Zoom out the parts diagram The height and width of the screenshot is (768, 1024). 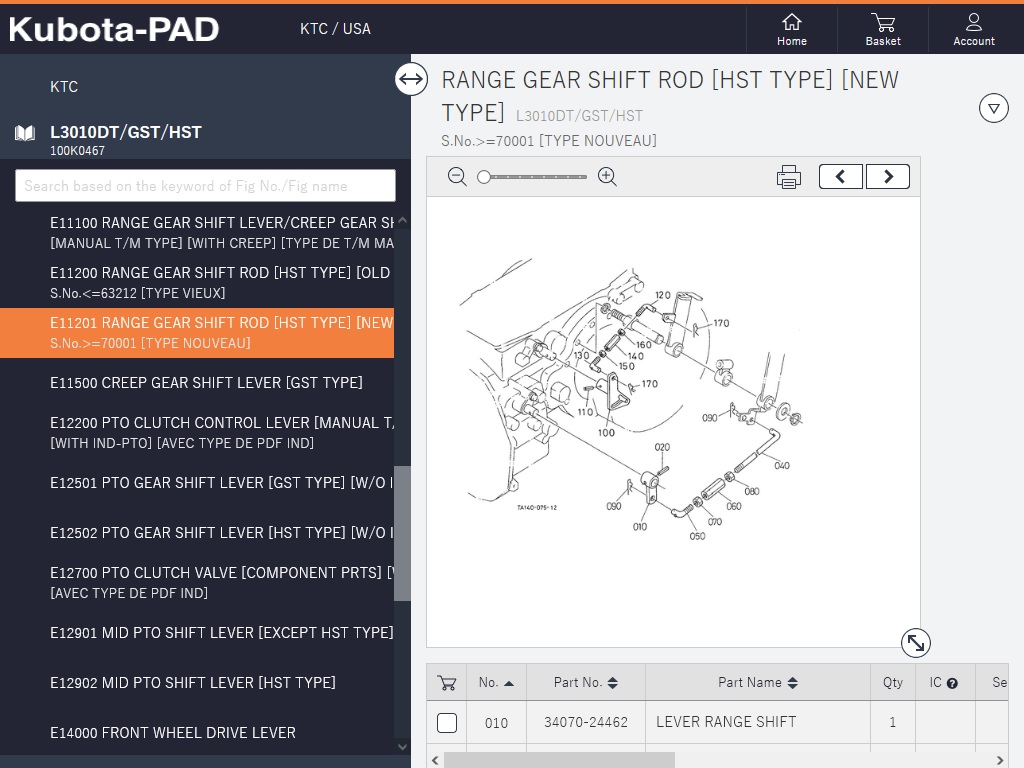(x=457, y=176)
